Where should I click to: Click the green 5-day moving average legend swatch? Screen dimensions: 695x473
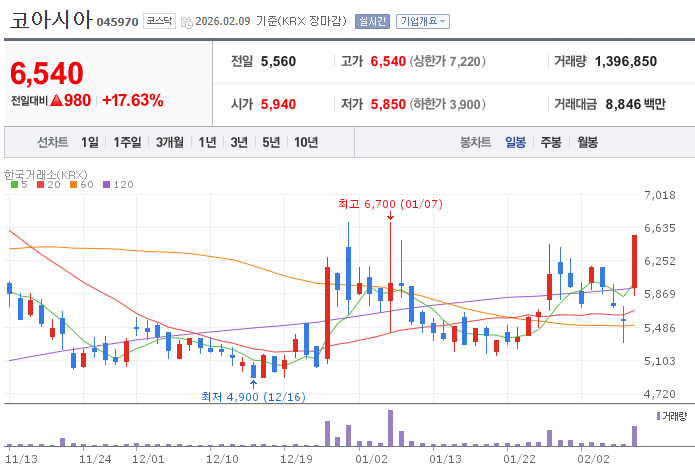pos(15,185)
